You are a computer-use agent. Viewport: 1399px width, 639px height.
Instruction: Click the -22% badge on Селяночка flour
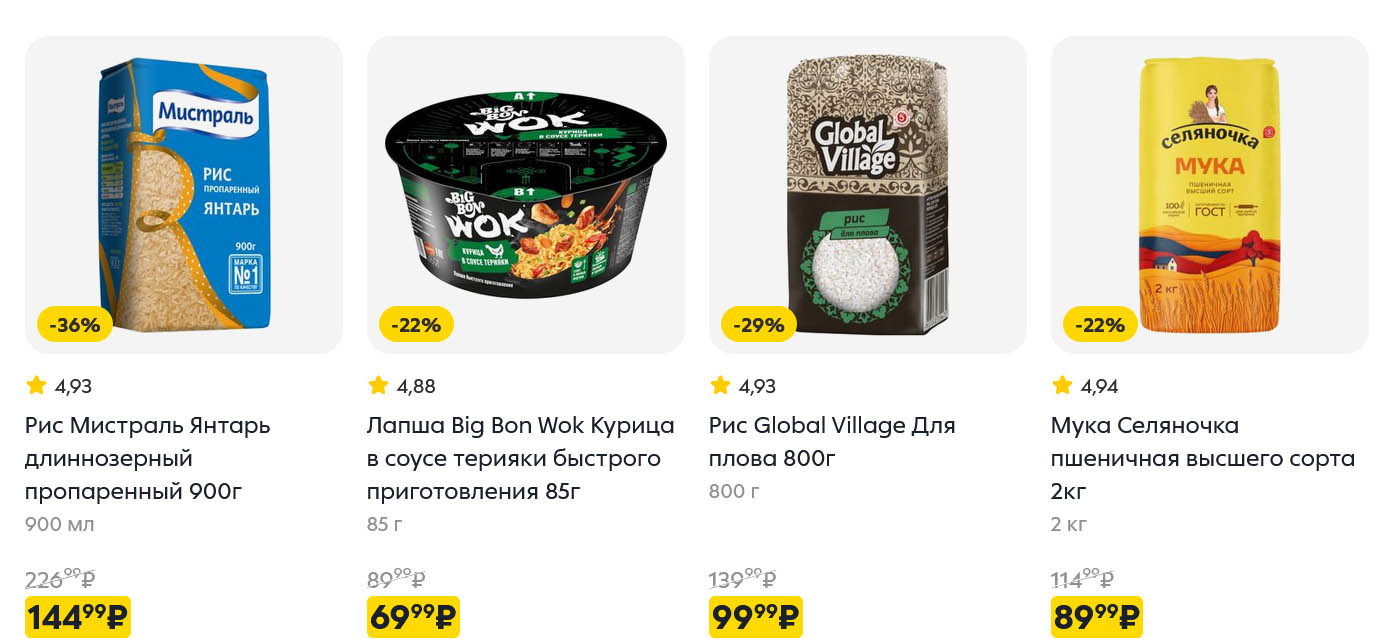[x=1100, y=324]
